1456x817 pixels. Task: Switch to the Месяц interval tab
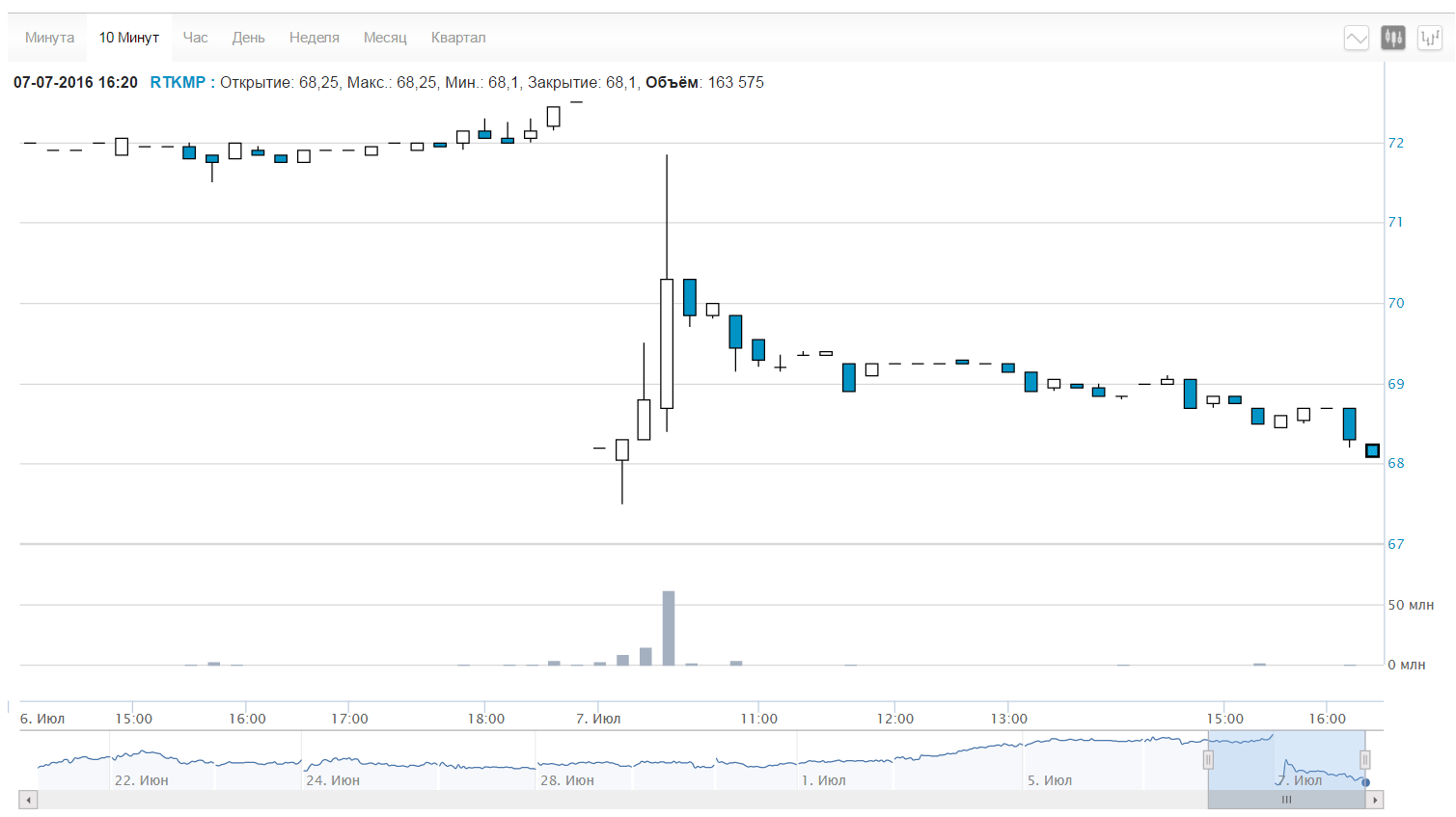(385, 38)
